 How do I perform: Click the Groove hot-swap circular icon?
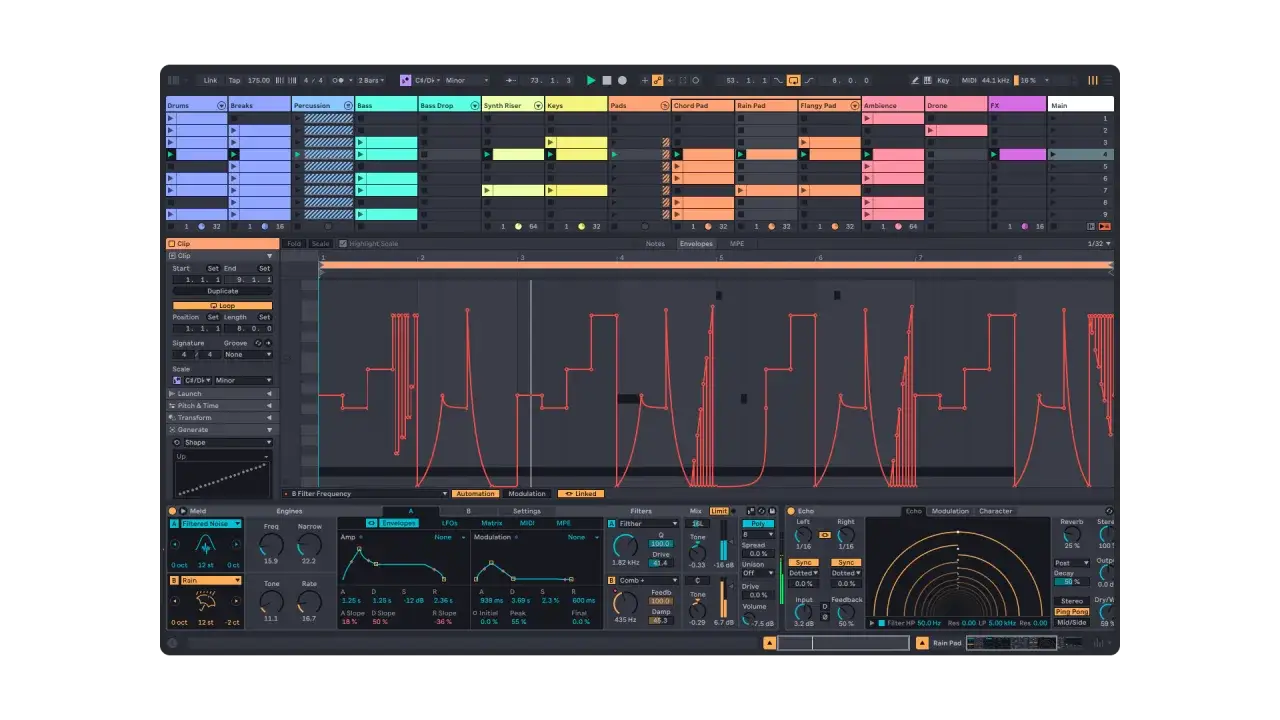point(257,343)
